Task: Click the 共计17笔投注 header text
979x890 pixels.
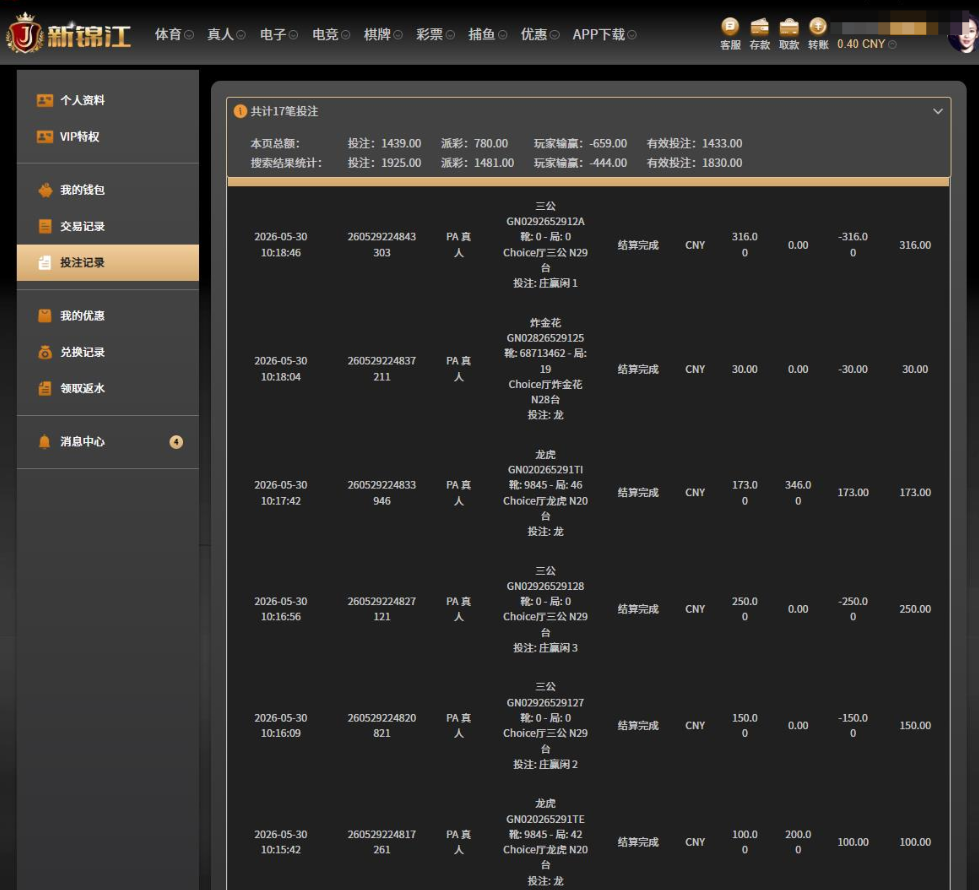Action: tap(284, 111)
